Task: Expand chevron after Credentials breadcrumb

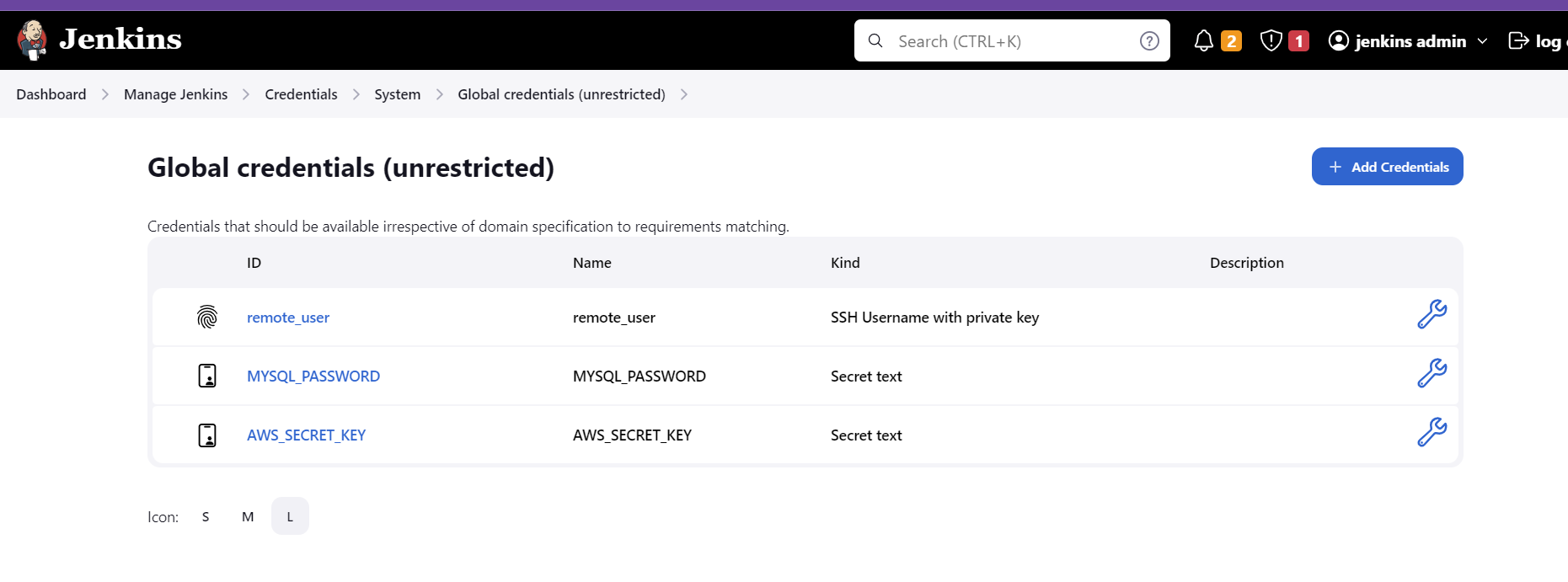Action: point(356,94)
